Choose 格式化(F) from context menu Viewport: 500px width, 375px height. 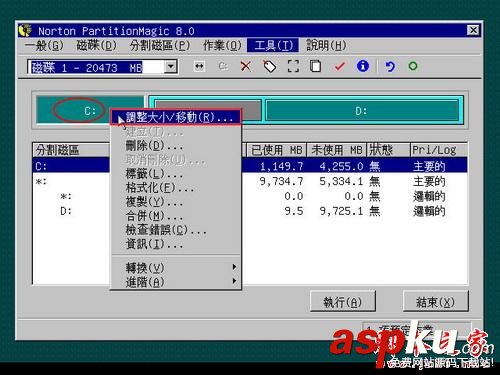coord(175,188)
